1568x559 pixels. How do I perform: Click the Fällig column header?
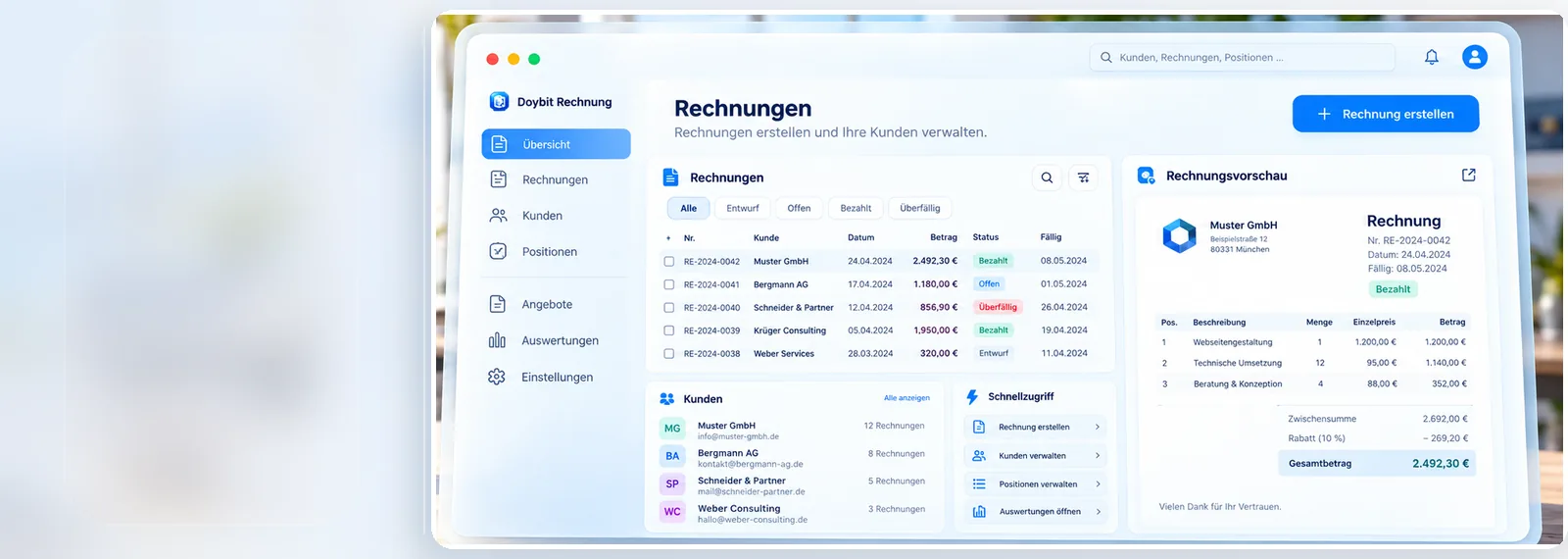tap(1051, 237)
